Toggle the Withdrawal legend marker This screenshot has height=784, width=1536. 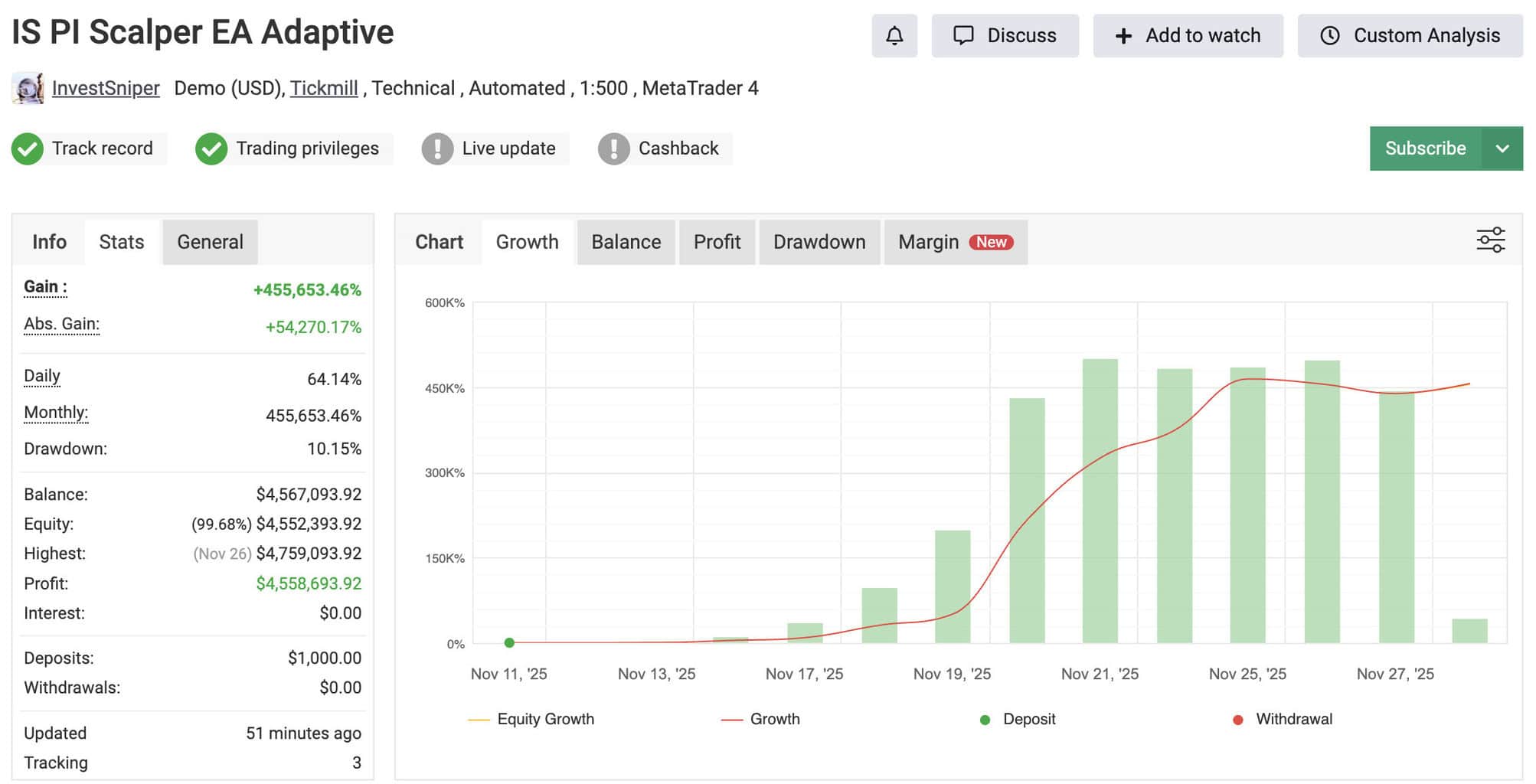coord(1283,719)
